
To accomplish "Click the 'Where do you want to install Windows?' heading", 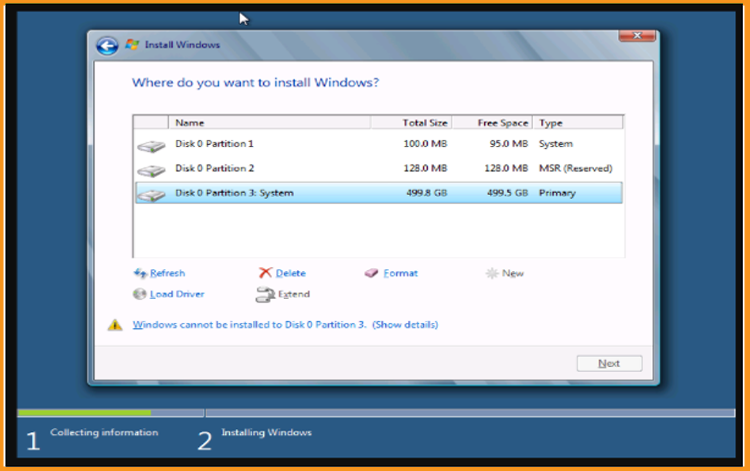I will 255,83.
